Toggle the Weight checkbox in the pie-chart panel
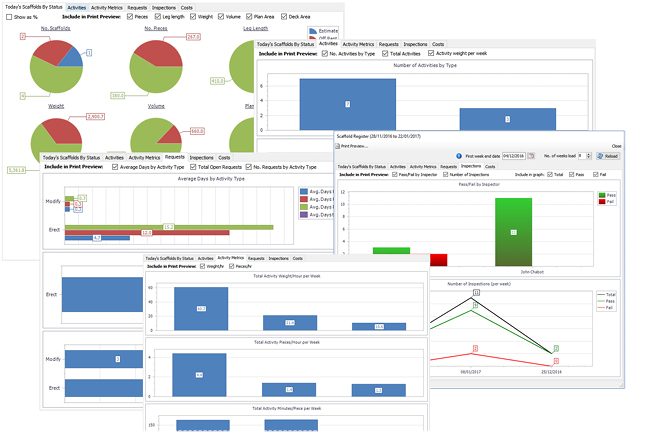 [x=193, y=17]
